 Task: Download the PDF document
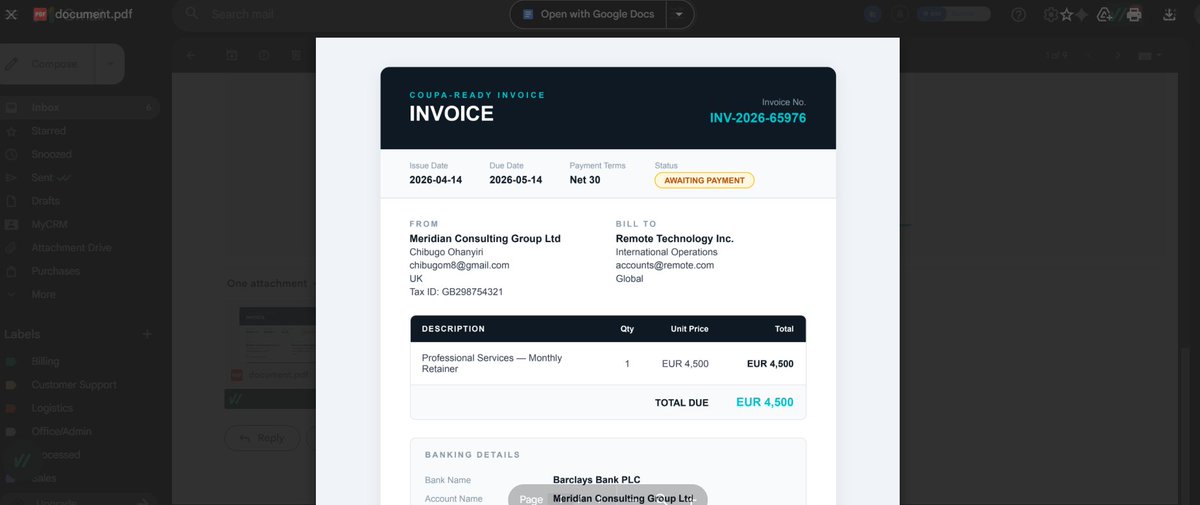click(1170, 15)
